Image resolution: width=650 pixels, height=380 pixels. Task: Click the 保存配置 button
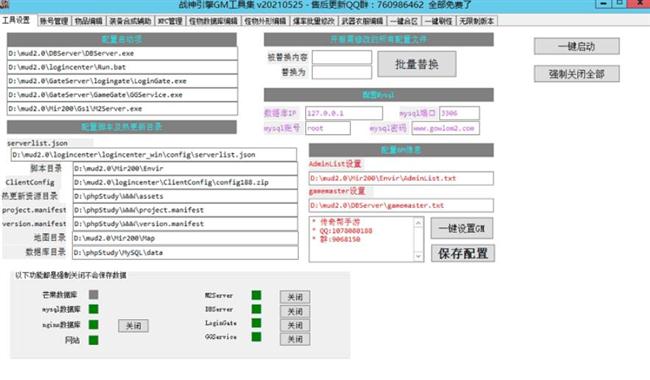tap(463, 254)
